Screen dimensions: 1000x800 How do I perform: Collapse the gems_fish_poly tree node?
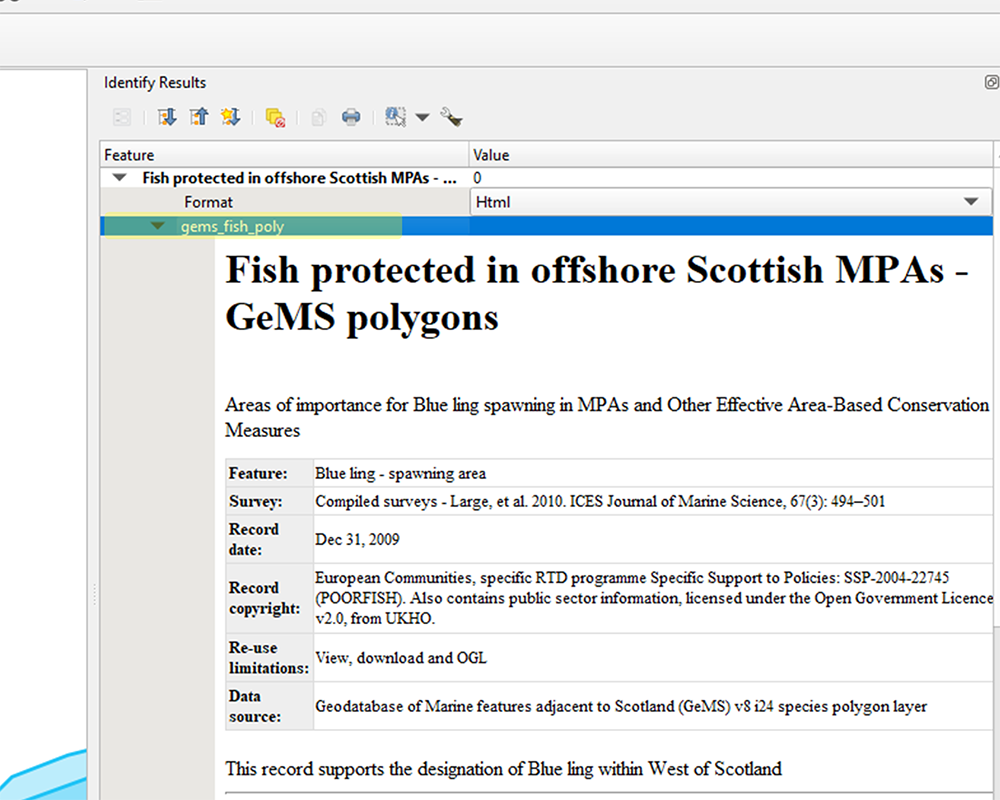pyautogui.click(x=157, y=227)
